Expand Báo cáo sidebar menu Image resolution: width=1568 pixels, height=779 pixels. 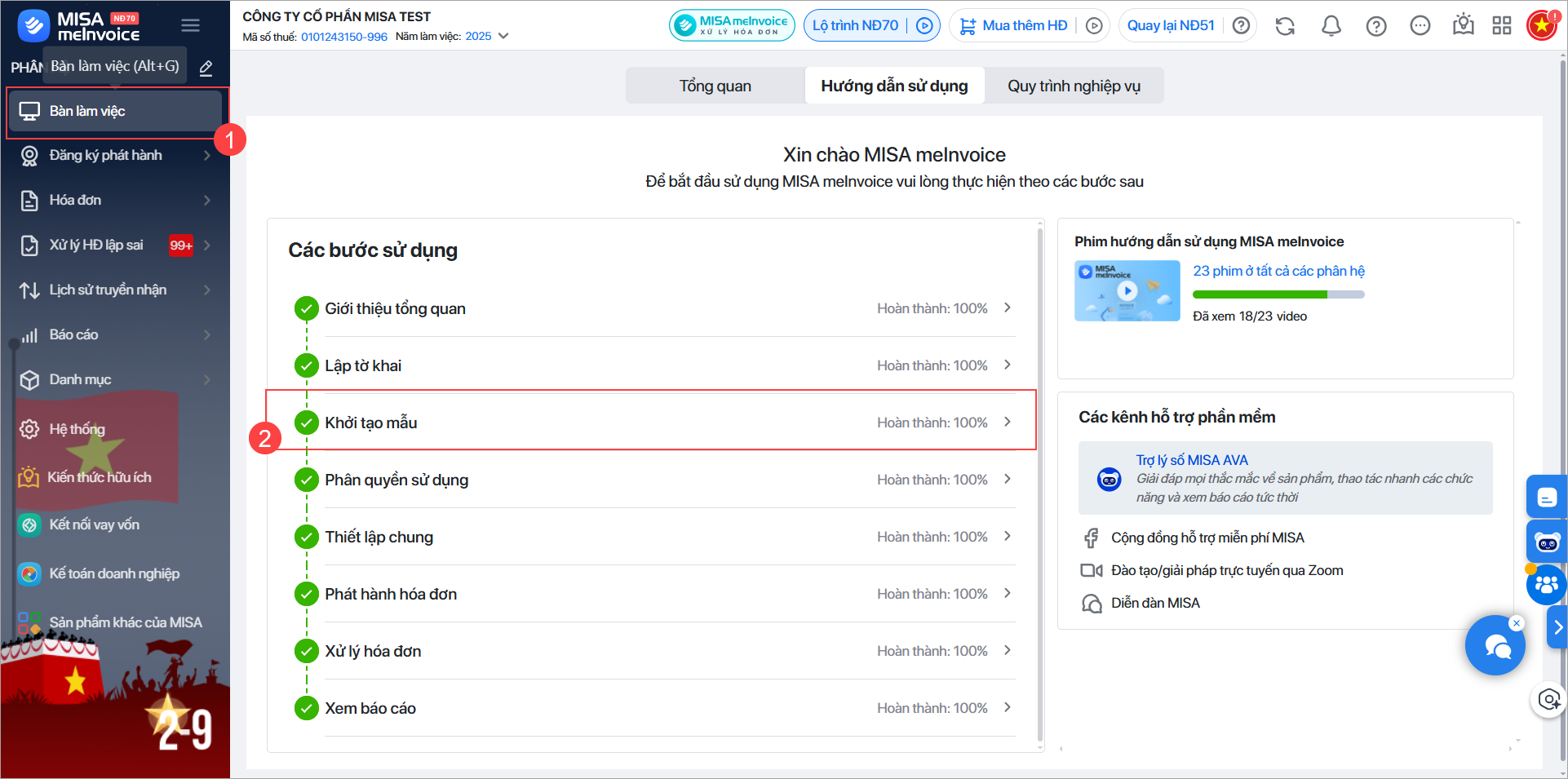coord(115,334)
